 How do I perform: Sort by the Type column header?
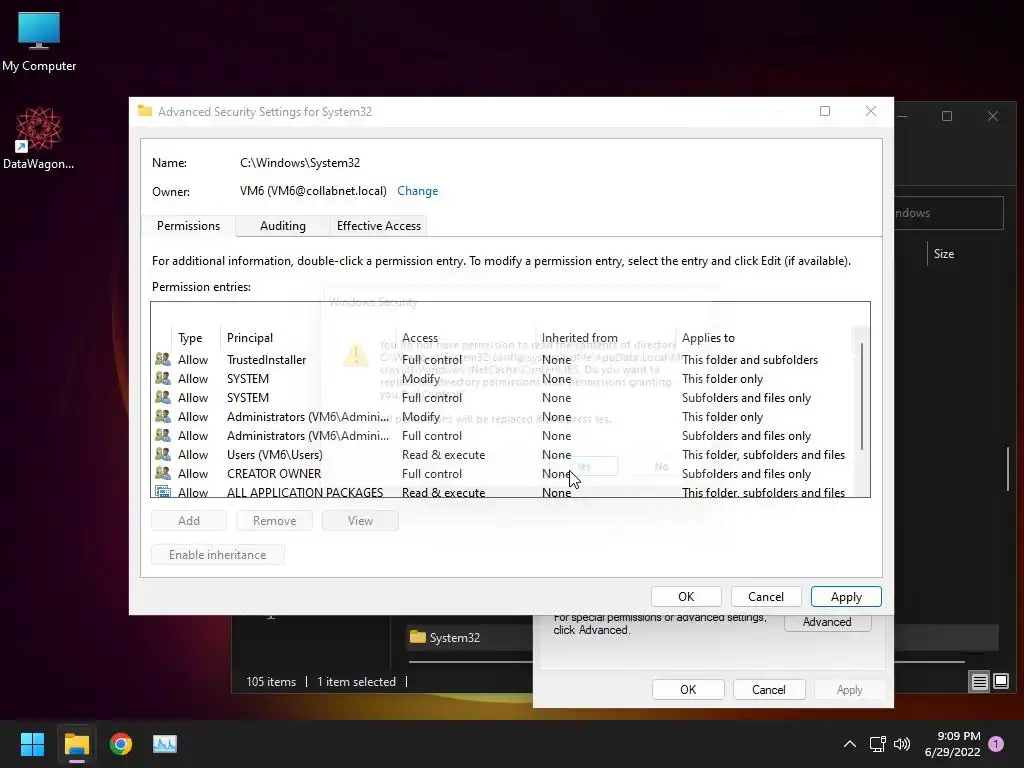click(x=190, y=338)
